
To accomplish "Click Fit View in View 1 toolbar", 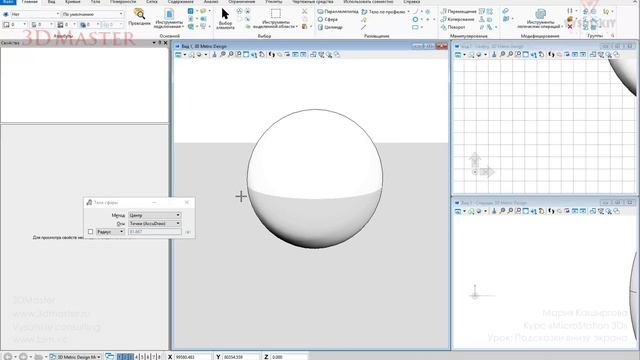I will coord(246,55).
